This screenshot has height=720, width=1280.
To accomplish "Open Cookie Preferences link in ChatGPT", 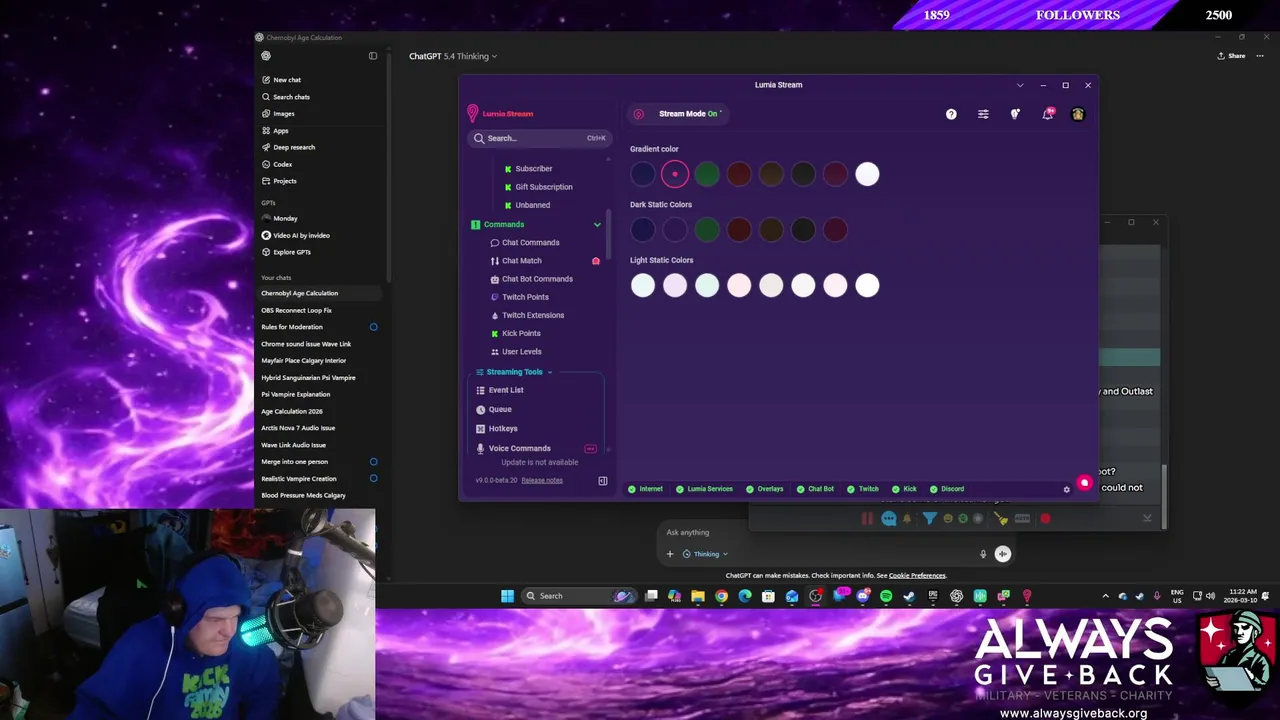I will pyautogui.click(x=917, y=576).
